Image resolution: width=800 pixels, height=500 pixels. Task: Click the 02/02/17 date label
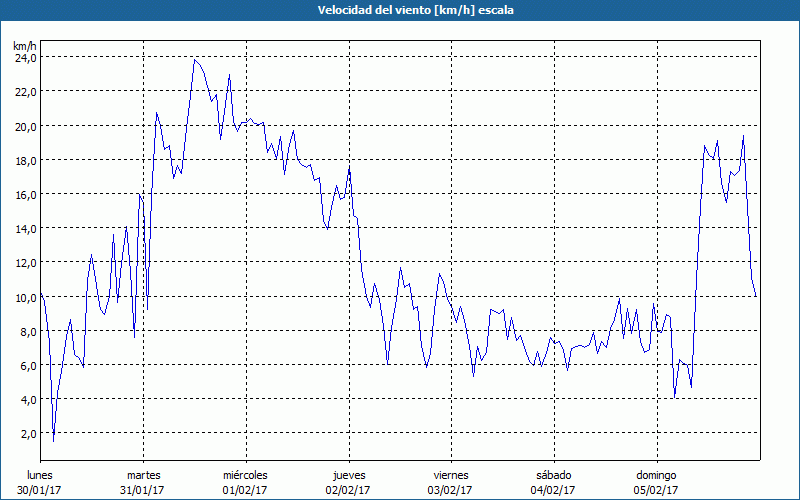pyautogui.click(x=348, y=490)
